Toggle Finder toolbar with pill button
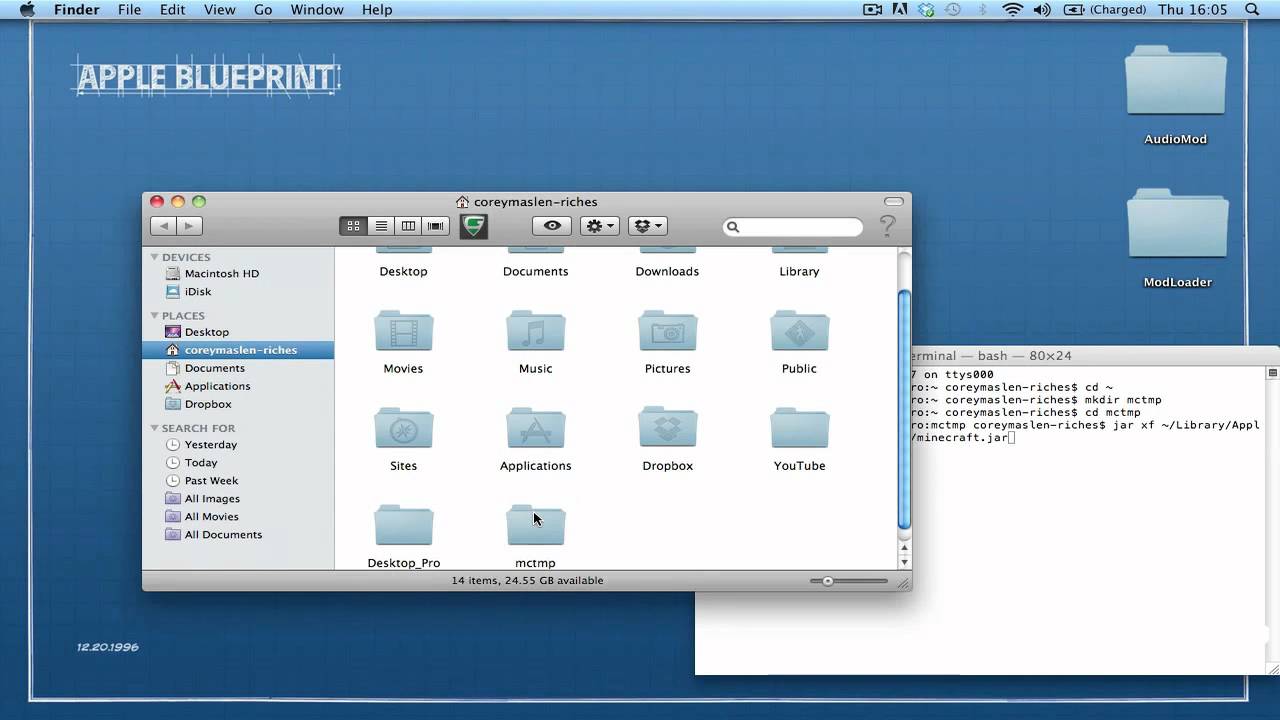Image resolution: width=1280 pixels, height=720 pixels. pyautogui.click(x=894, y=202)
